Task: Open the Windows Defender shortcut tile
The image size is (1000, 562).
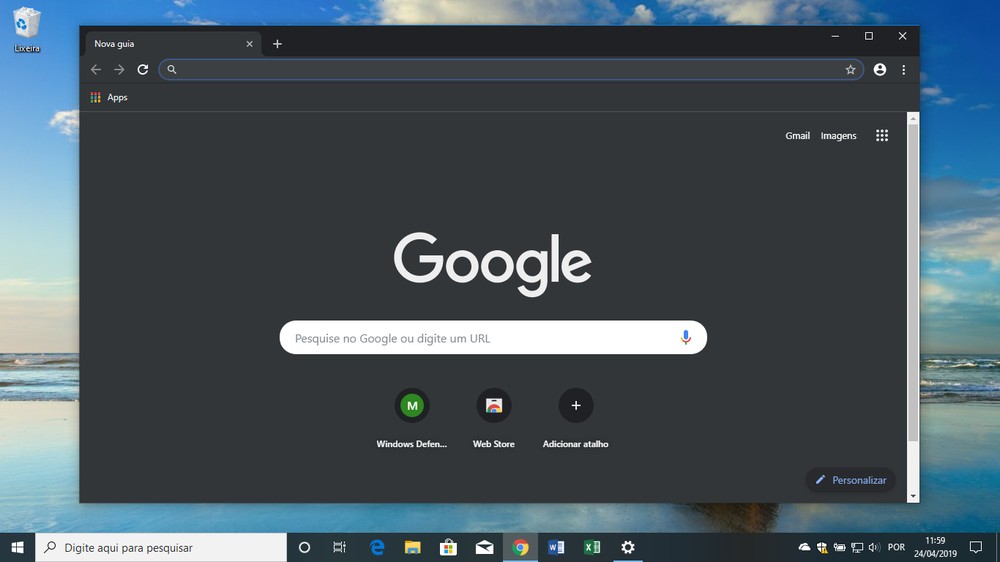Action: coord(411,418)
